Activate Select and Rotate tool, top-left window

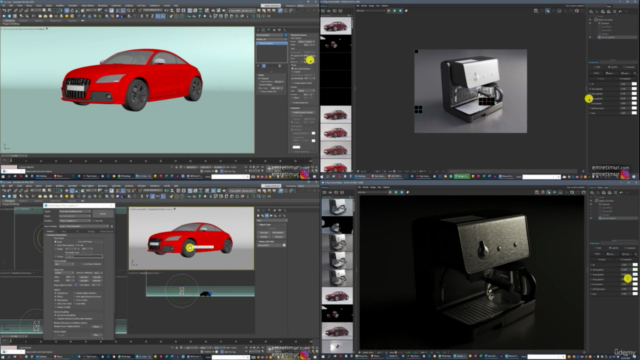pyautogui.click(x=72, y=10)
